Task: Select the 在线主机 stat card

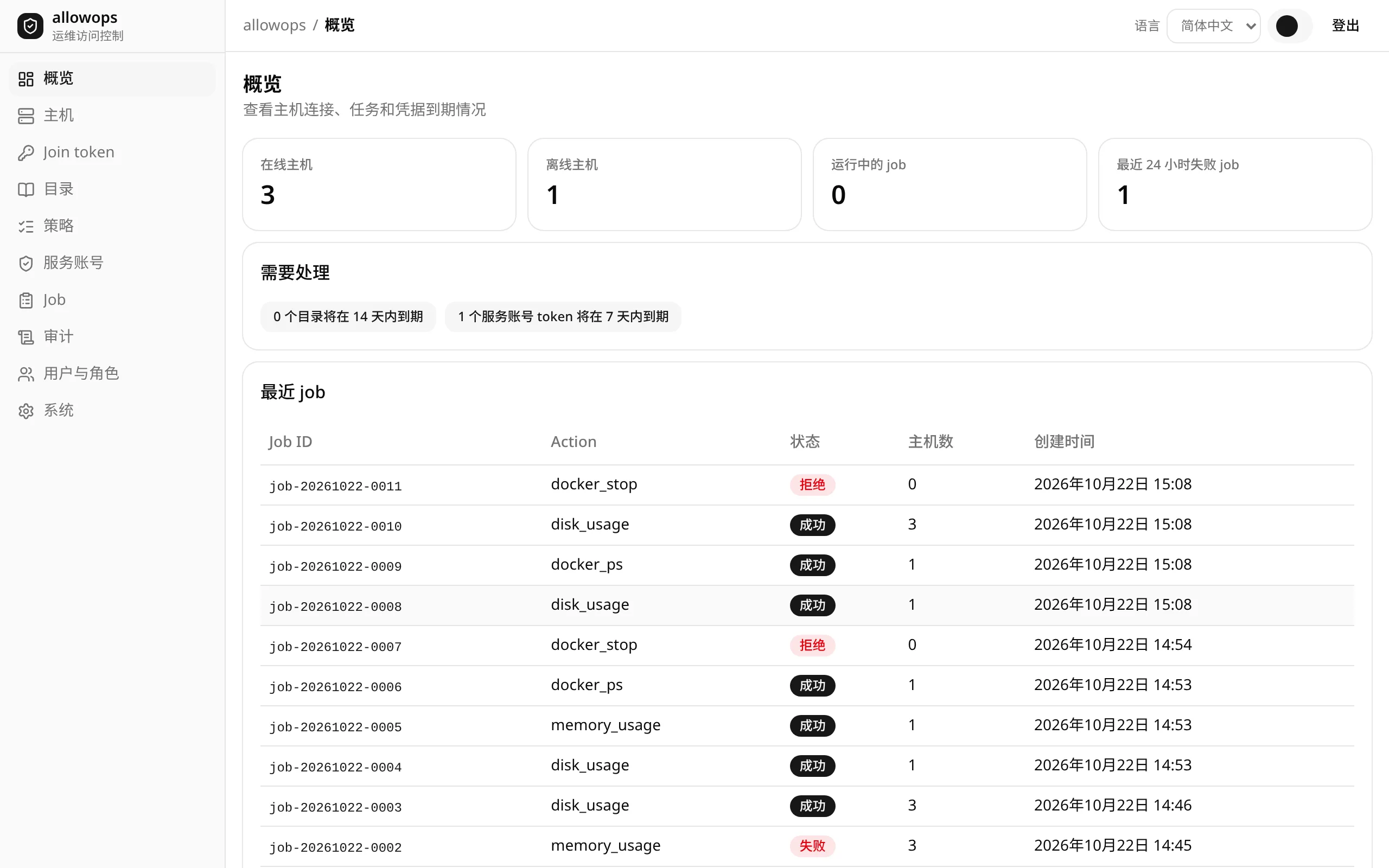Action: [x=379, y=184]
